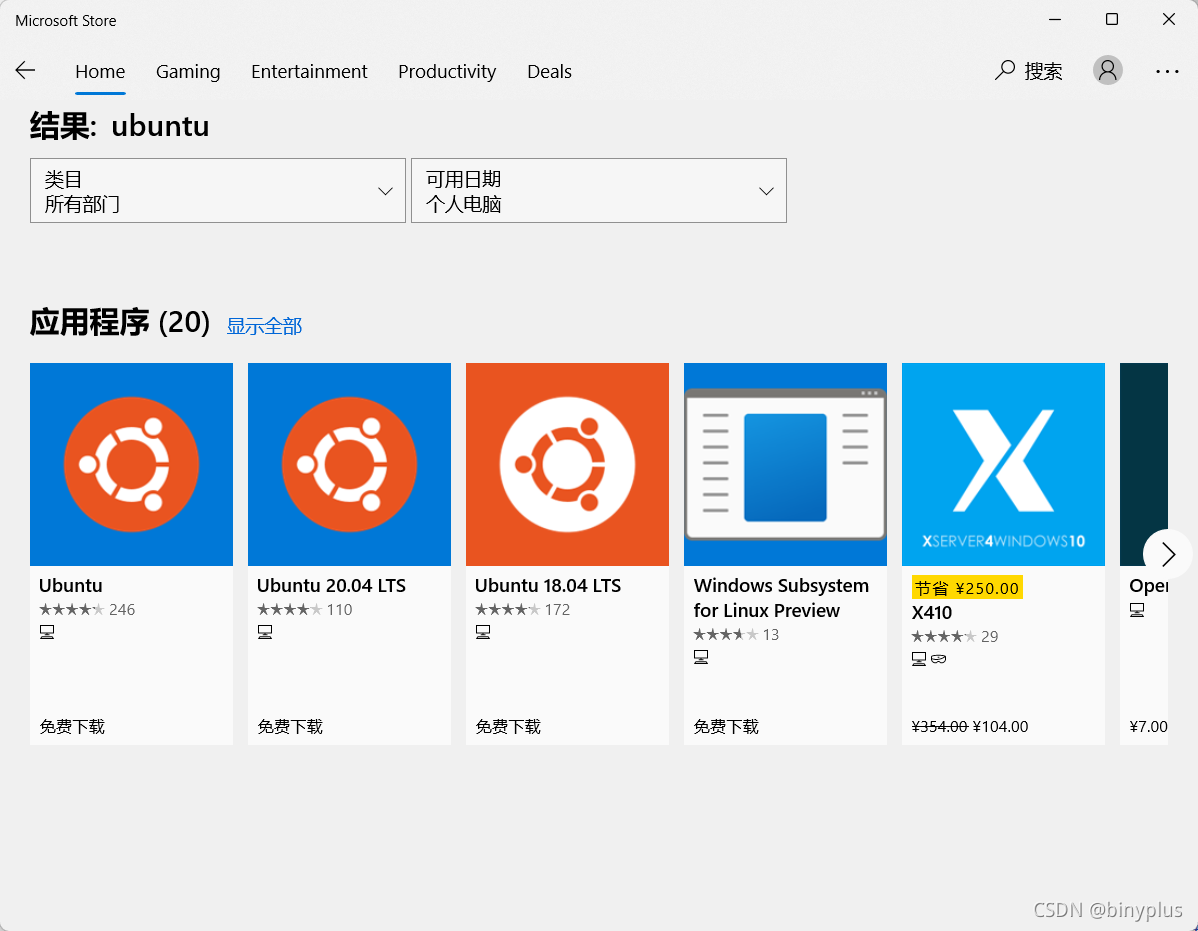This screenshot has height=931, width=1198.
Task: Switch to the Gaming tab
Action: click(x=188, y=71)
